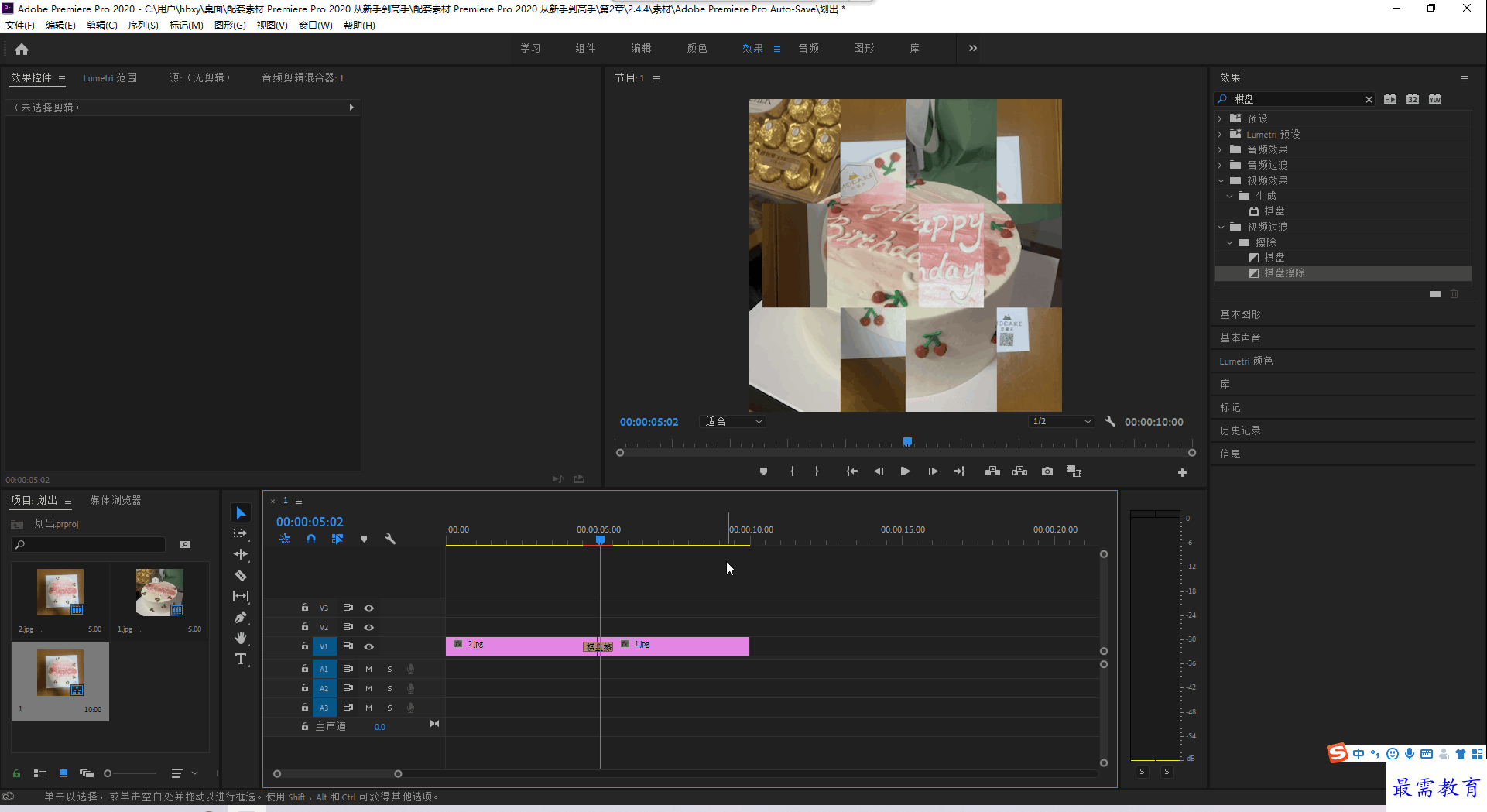Select the Track Select Forward tool

241,533
